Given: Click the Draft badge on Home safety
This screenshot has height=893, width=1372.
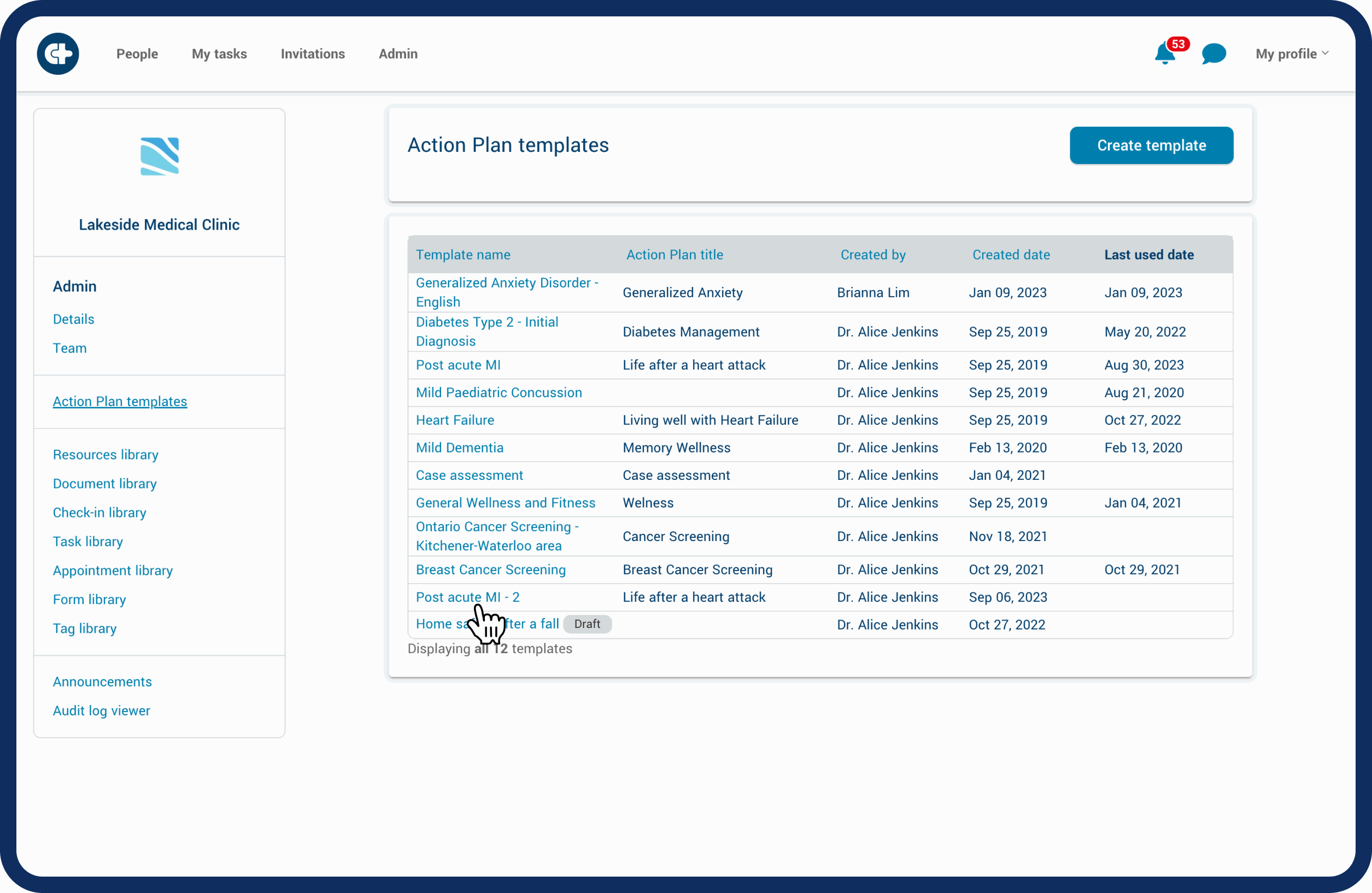Looking at the screenshot, I should [587, 624].
